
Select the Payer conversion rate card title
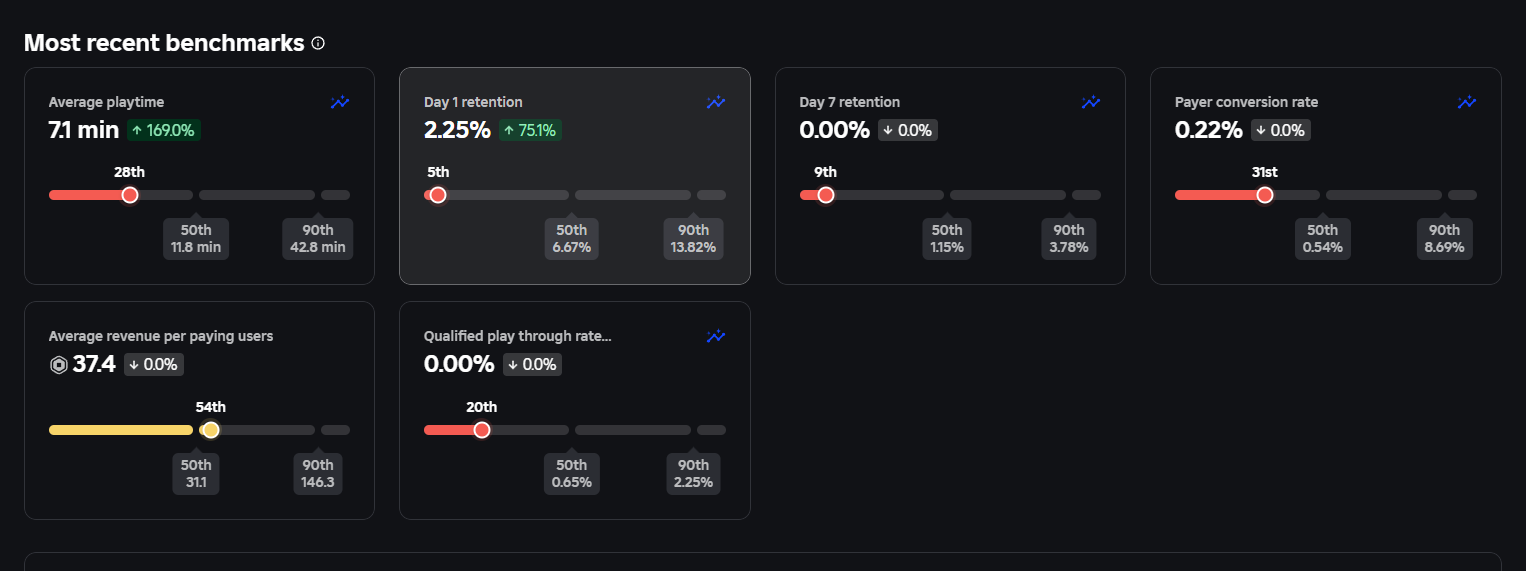click(x=1246, y=102)
